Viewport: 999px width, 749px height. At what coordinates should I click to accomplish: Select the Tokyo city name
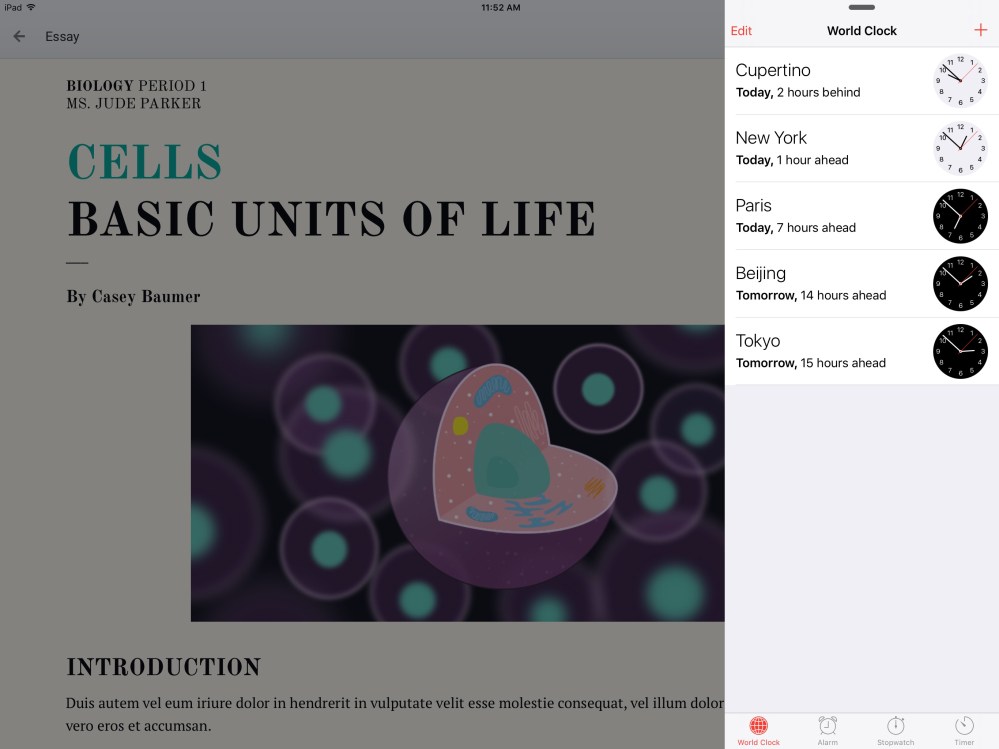point(758,341)
